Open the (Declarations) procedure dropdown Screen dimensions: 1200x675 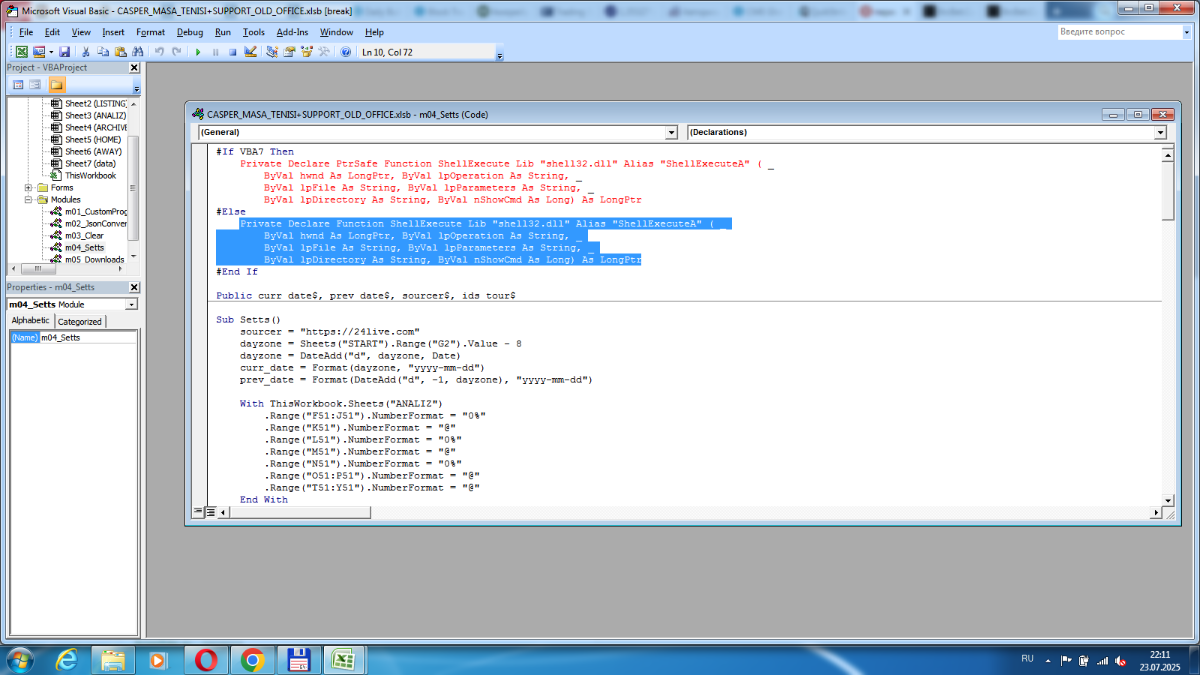pos(1160,132)
